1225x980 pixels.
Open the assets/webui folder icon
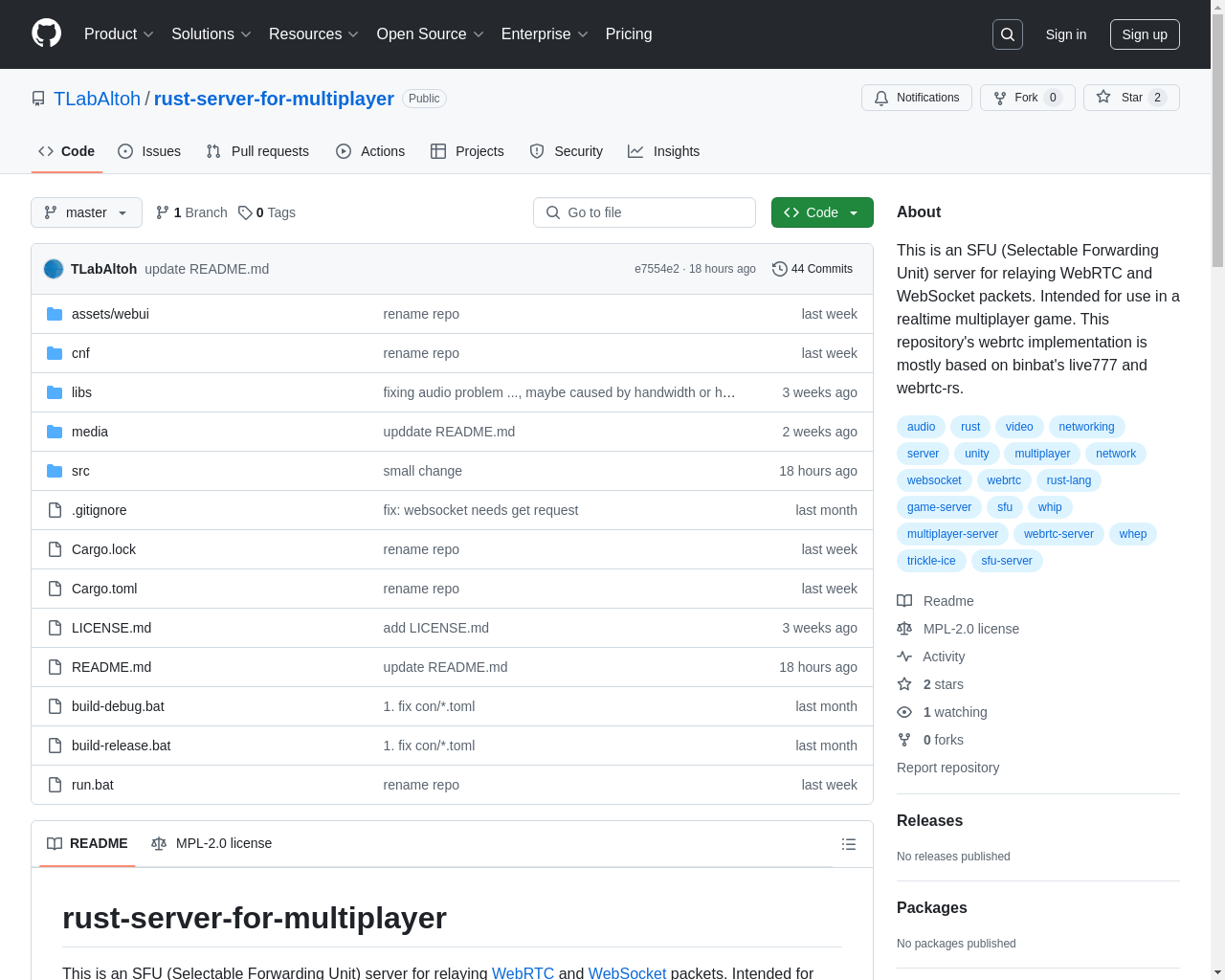coord(55,314)
